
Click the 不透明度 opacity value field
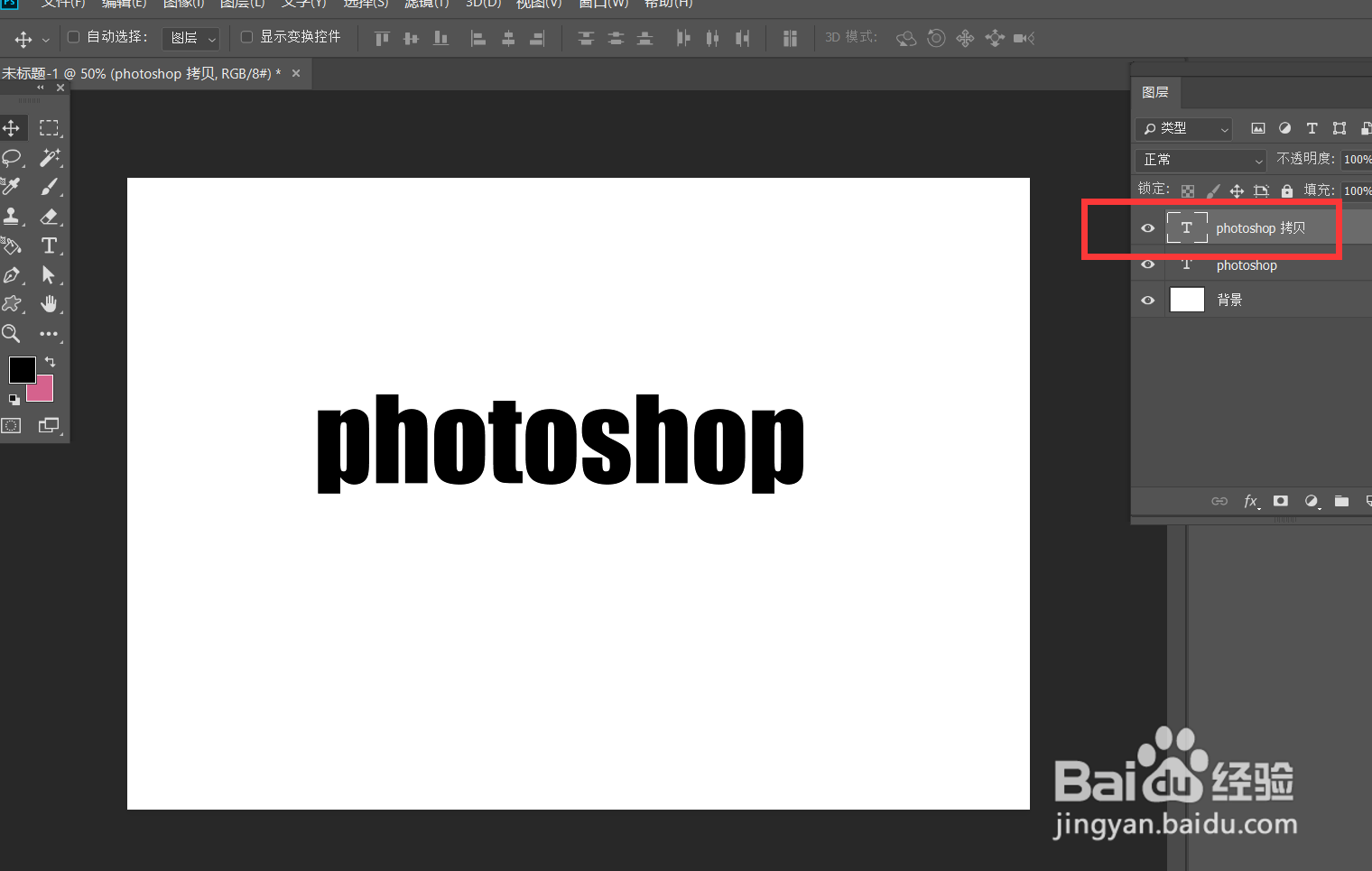[x=1357, y=160]
